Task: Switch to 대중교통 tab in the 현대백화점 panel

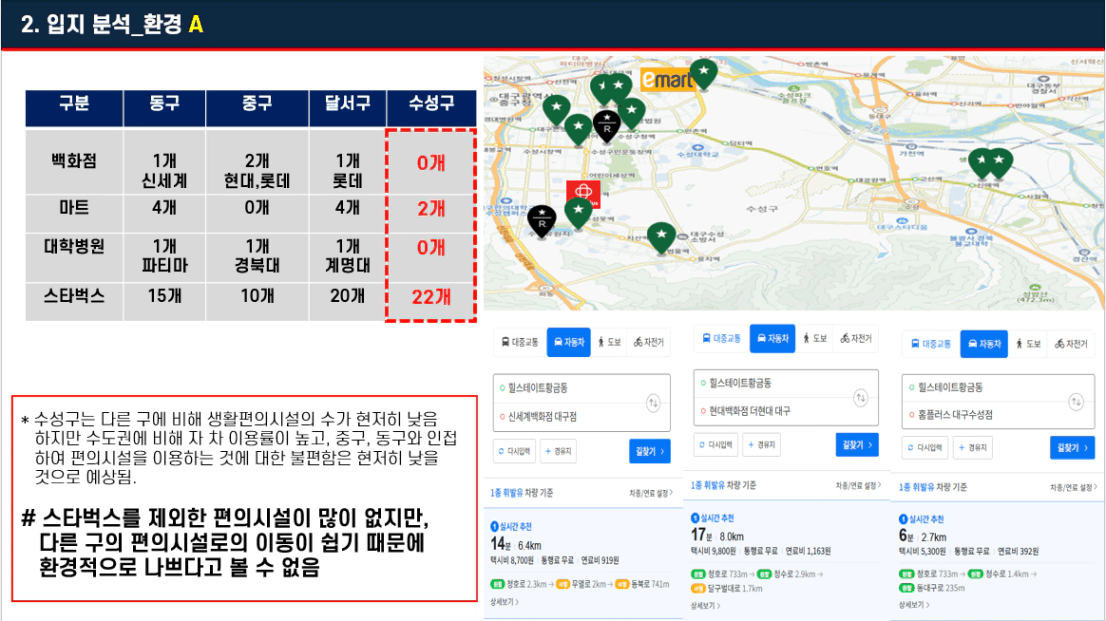Action: pyautogui.click(x=722, y=339)
